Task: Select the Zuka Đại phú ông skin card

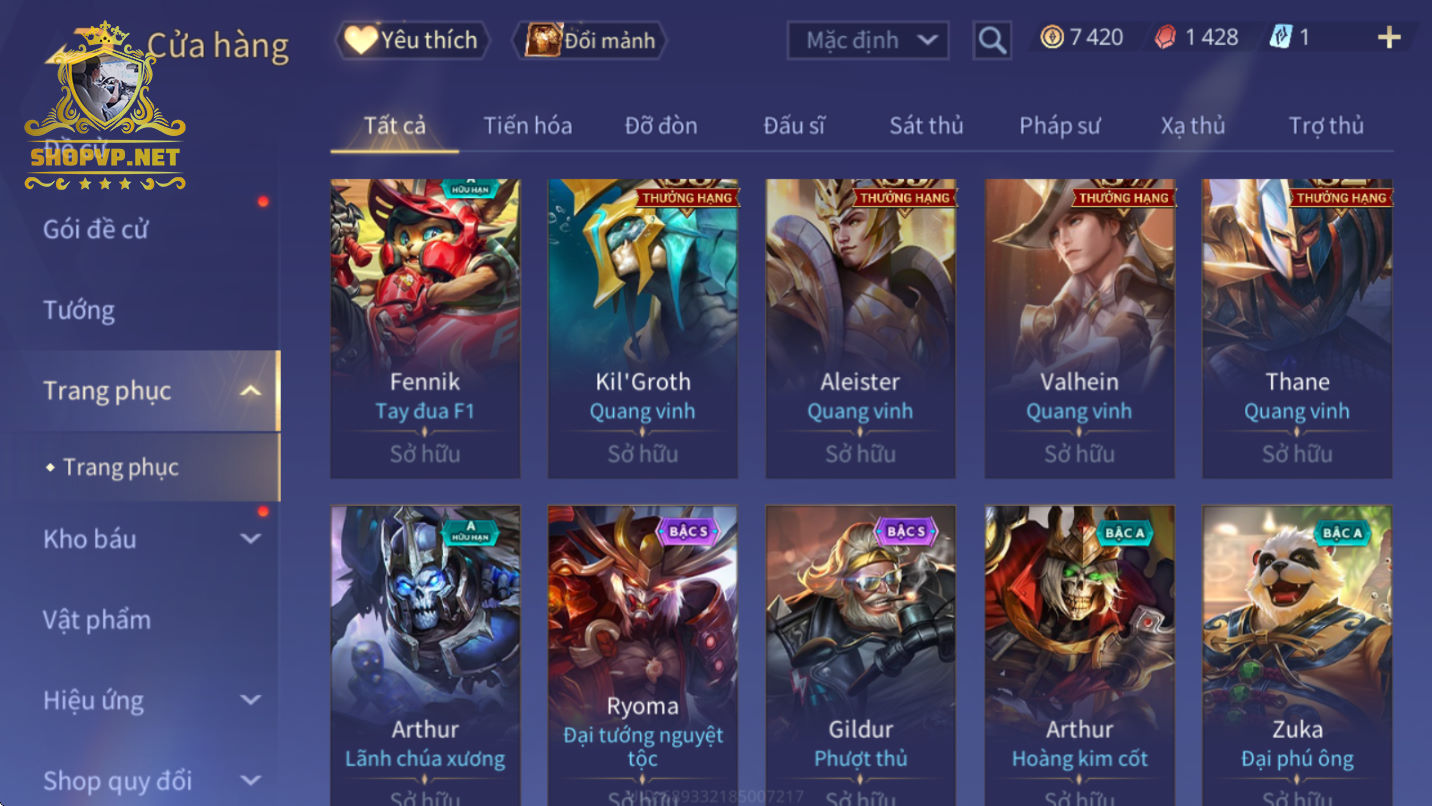Action: (x=1297, y=656)
